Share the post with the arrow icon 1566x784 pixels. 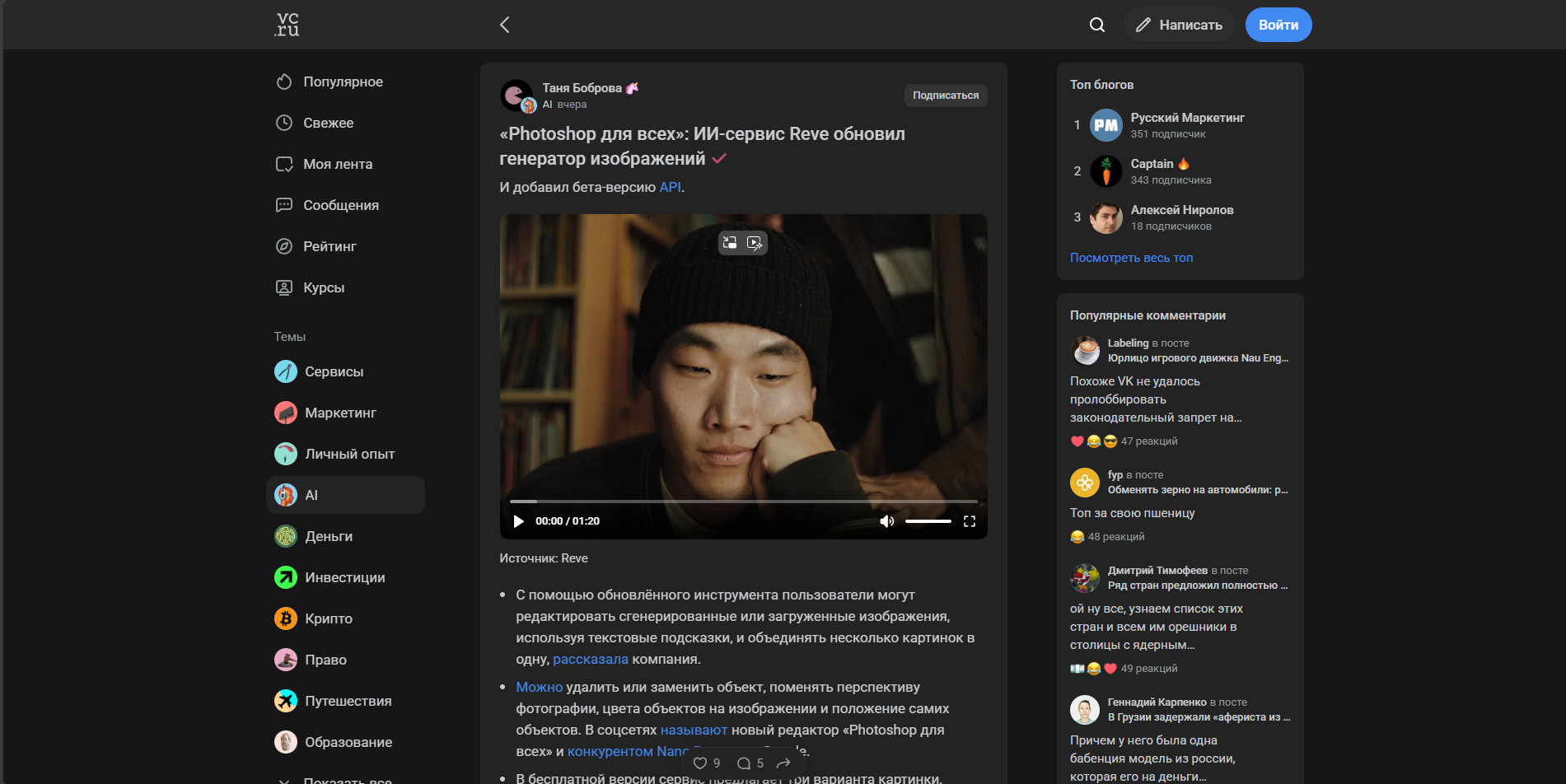pyautogui.click(x=783, y=763)
